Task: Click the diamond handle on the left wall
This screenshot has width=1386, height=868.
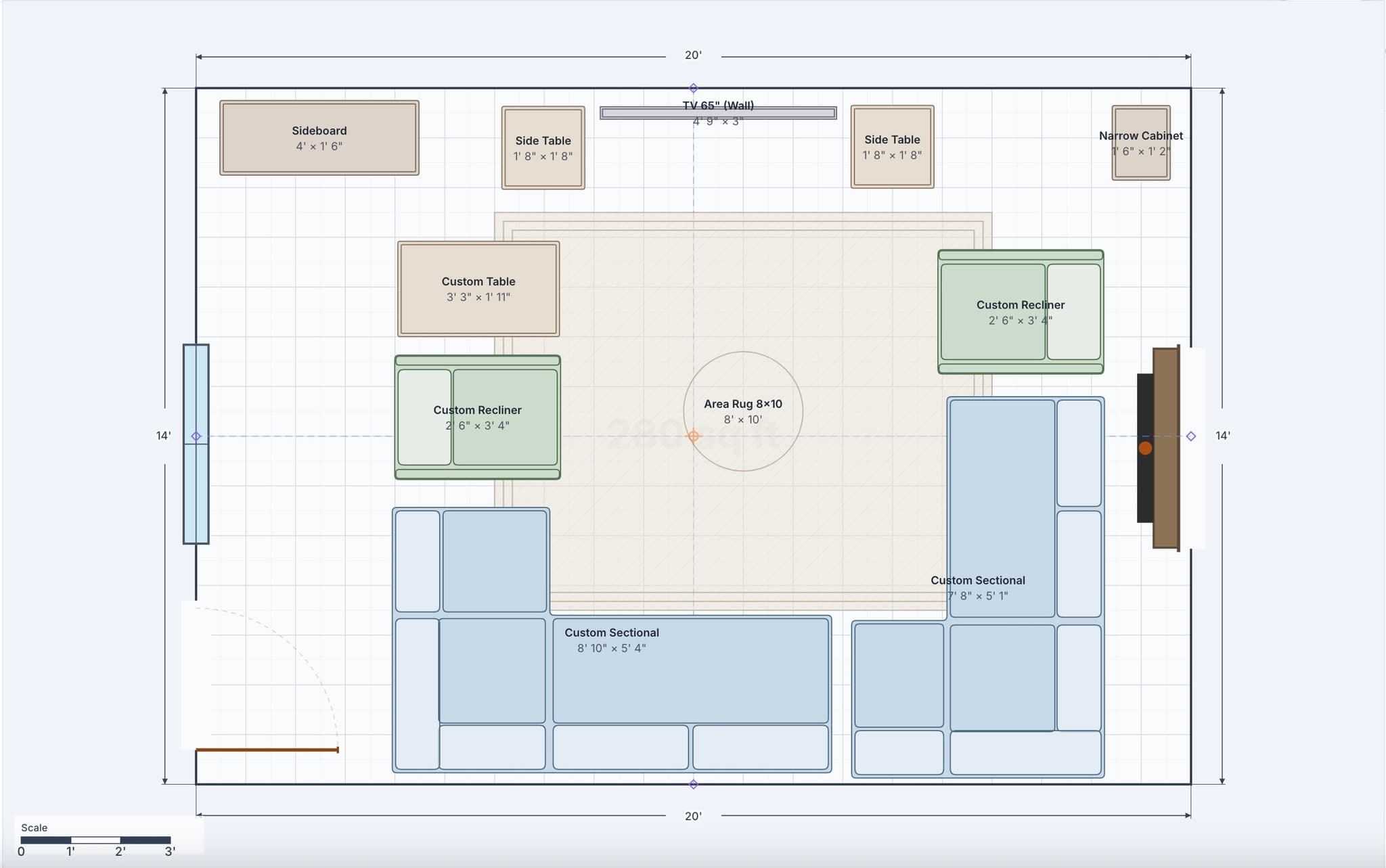Action: [x=196, y=436]
